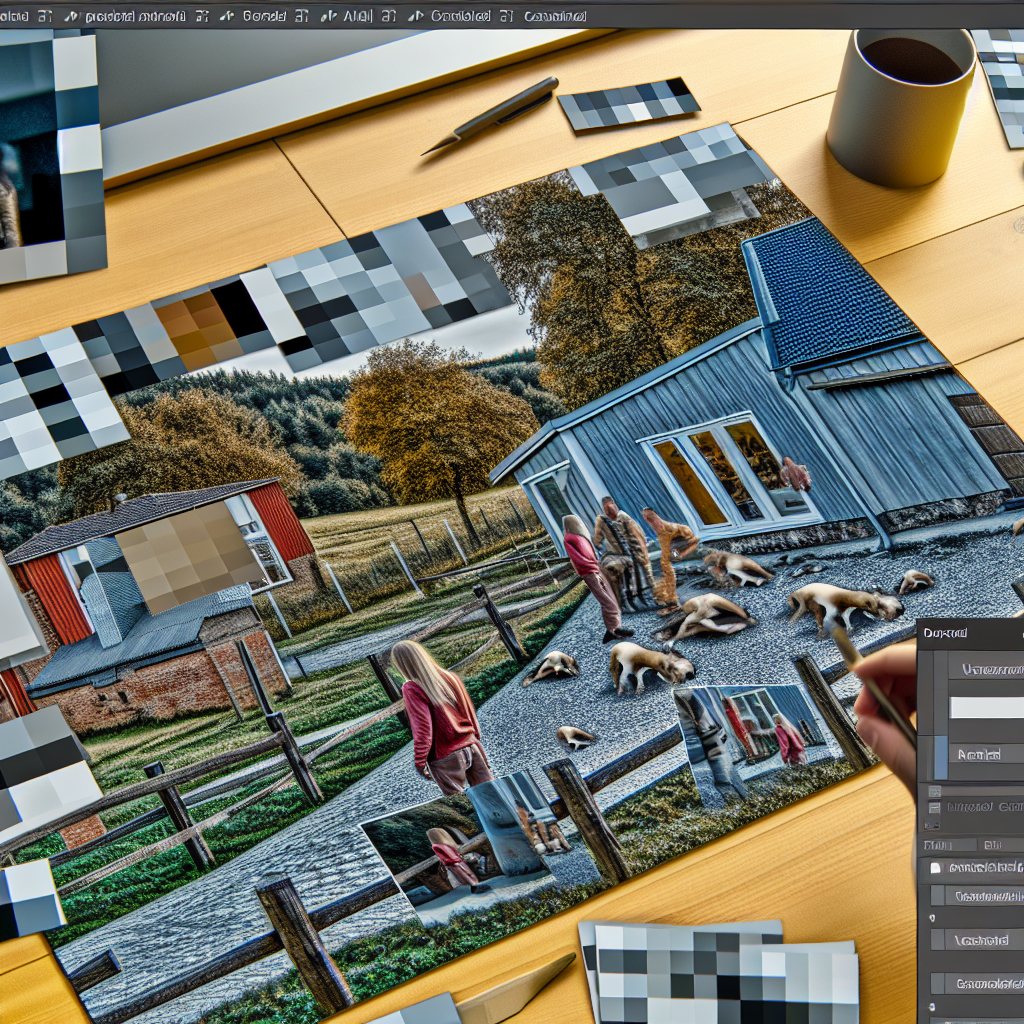This screenshot has height=1024, width=1024.
Task: Click the white input field in the right panel
Action: [x=985, y=708]
